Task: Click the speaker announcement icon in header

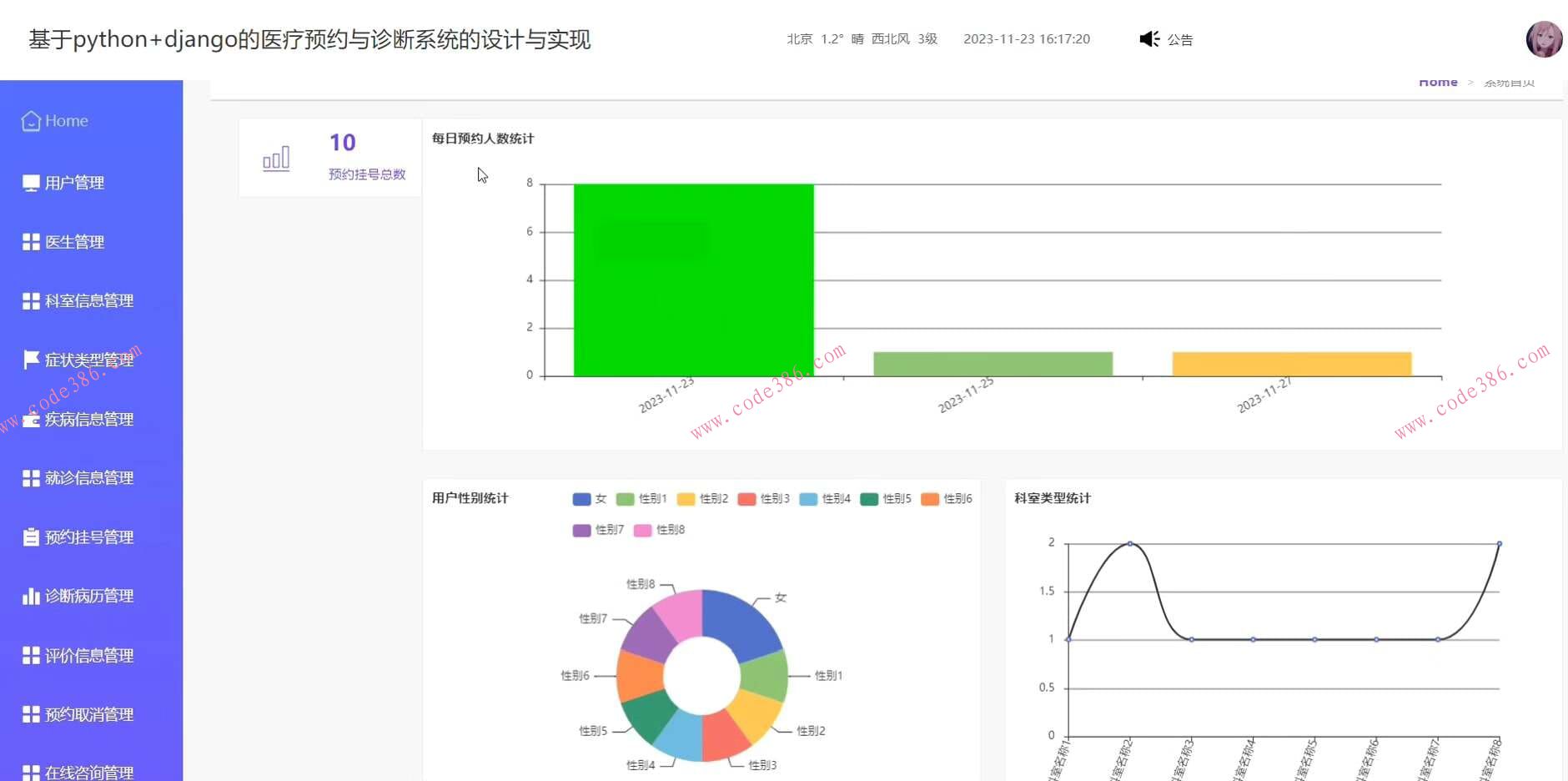Action: [1149, 39]
